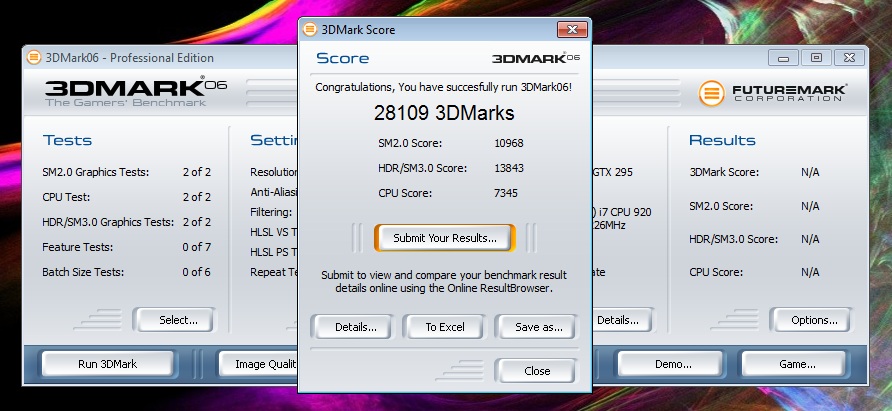Close the Score dialog with Close button
The height and width of the screenshot is (411, 892).
536,371
